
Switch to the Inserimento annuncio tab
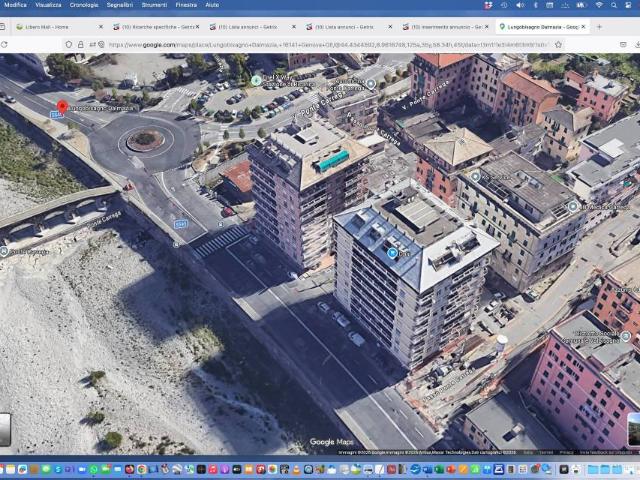pyautogui.click(x=445, y=27)
